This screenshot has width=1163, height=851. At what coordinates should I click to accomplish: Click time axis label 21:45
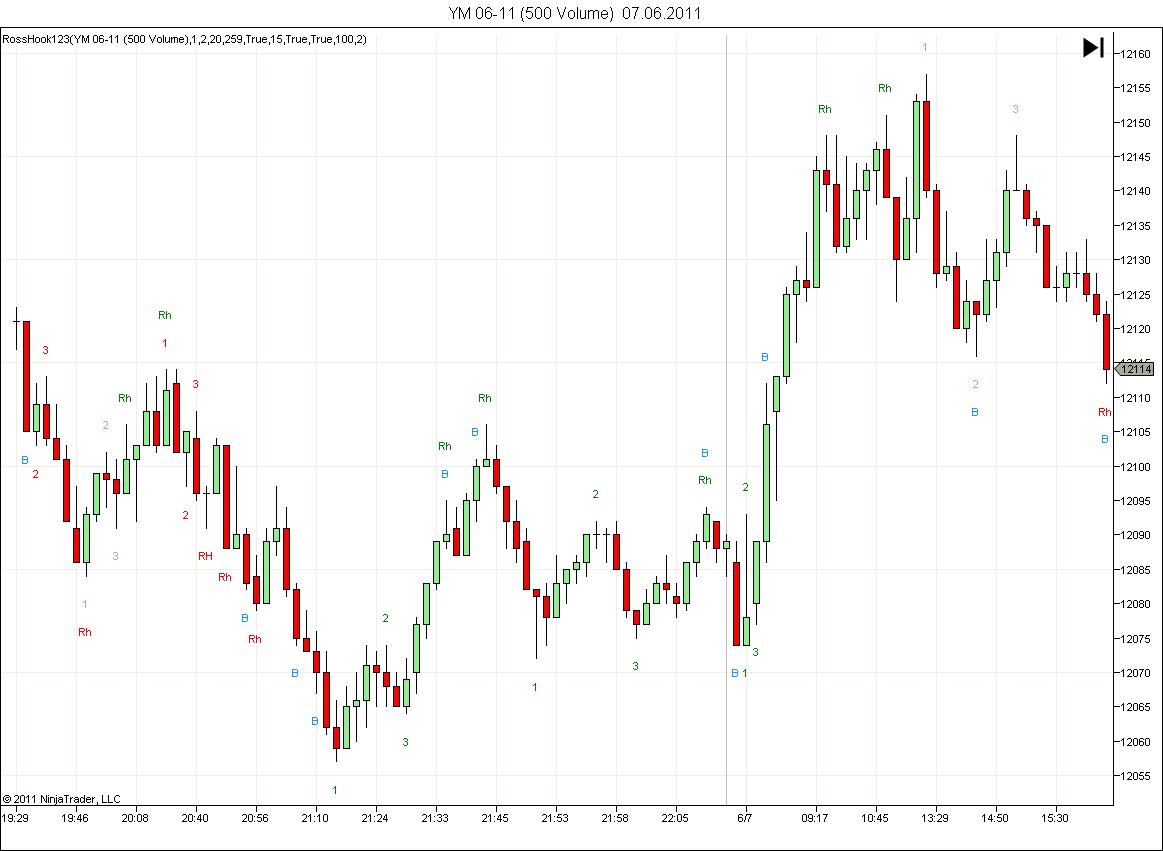pos(495,818)
